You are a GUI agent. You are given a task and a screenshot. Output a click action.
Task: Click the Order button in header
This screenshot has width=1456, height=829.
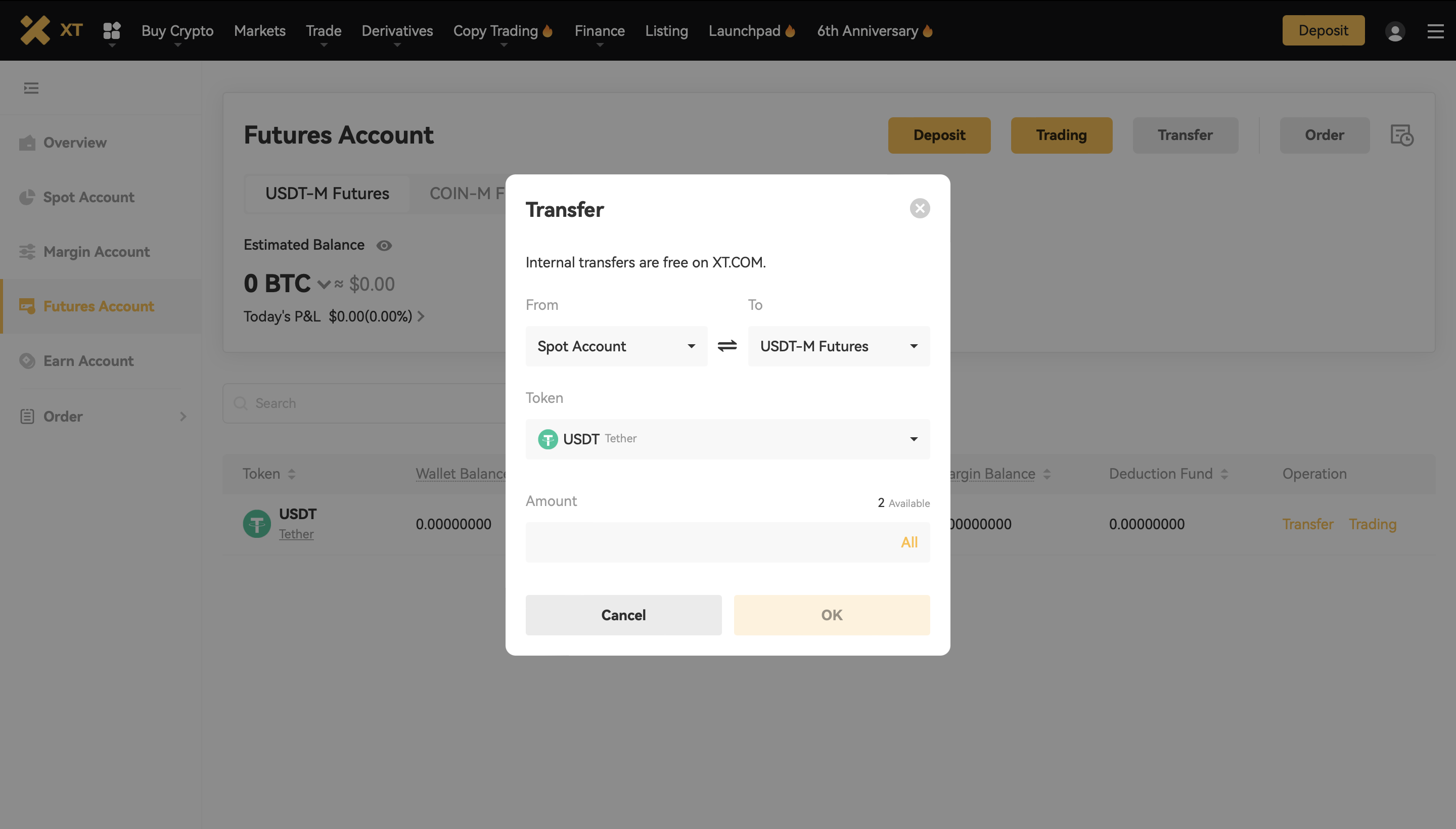click(x=1324, y=135)
